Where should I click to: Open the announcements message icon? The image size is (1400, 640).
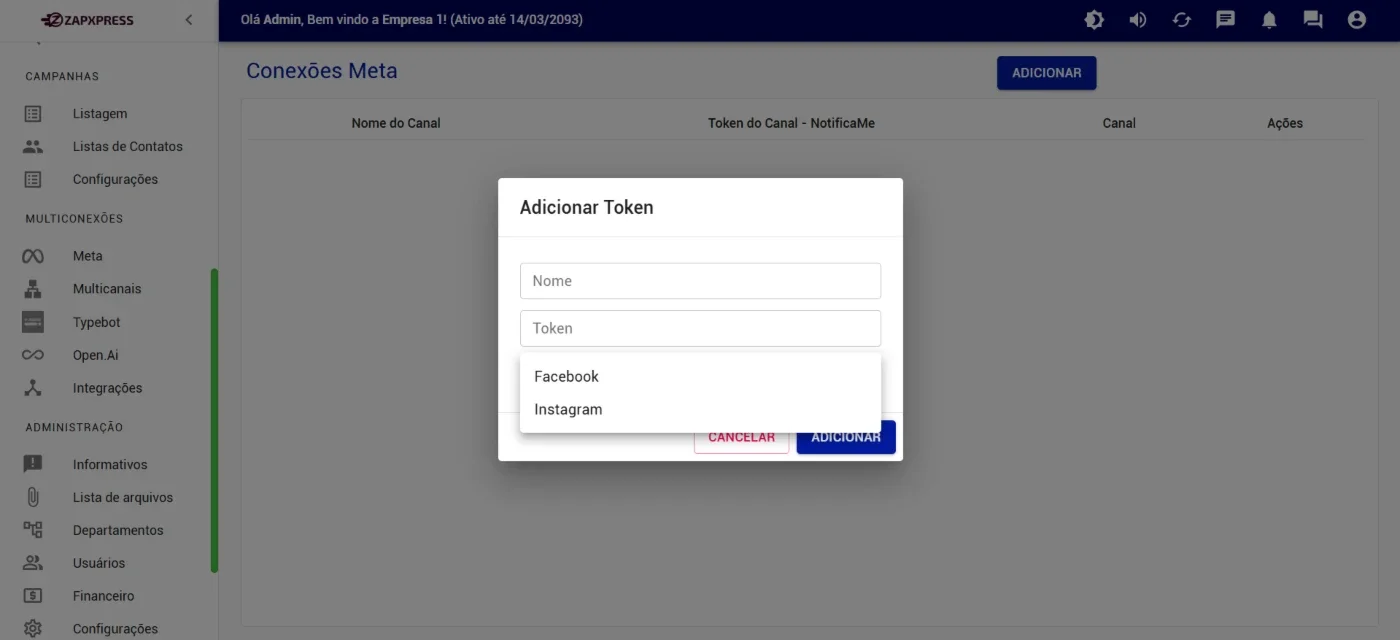tap(1226, 19)
